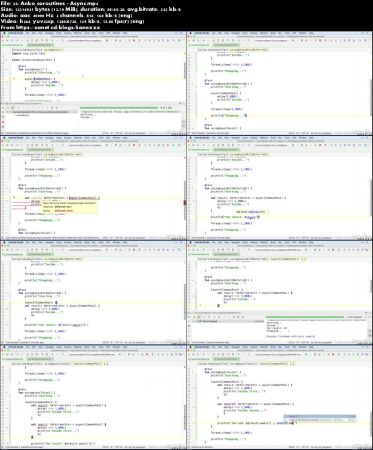Open the frame with the small Deferred type hint popup
Image resolution: width=373 pixels, height=450 pixels.
280,188
